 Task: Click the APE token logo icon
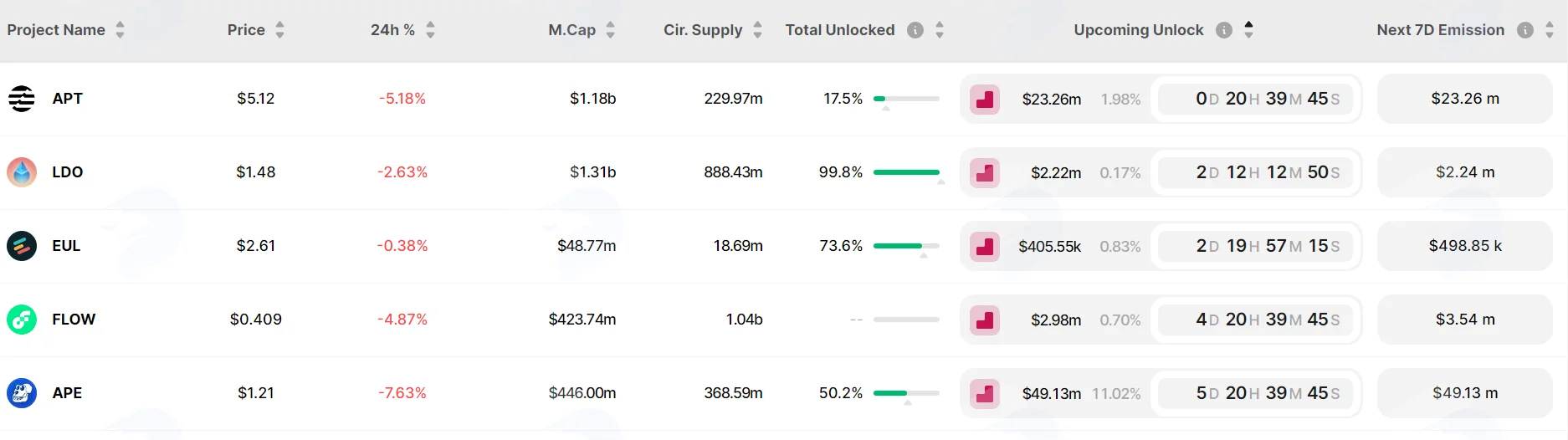[22, 393]
